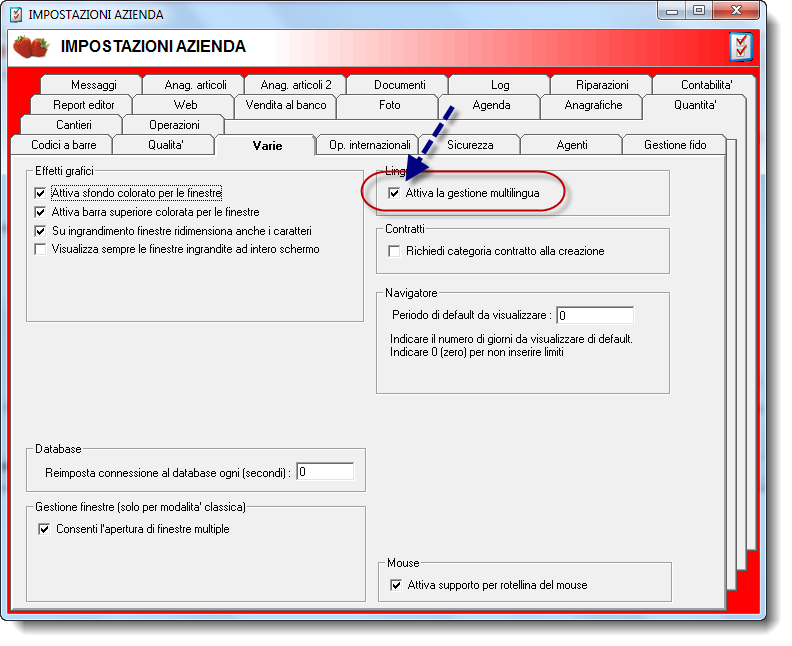Select the Report editor tab

click(83, 105)
